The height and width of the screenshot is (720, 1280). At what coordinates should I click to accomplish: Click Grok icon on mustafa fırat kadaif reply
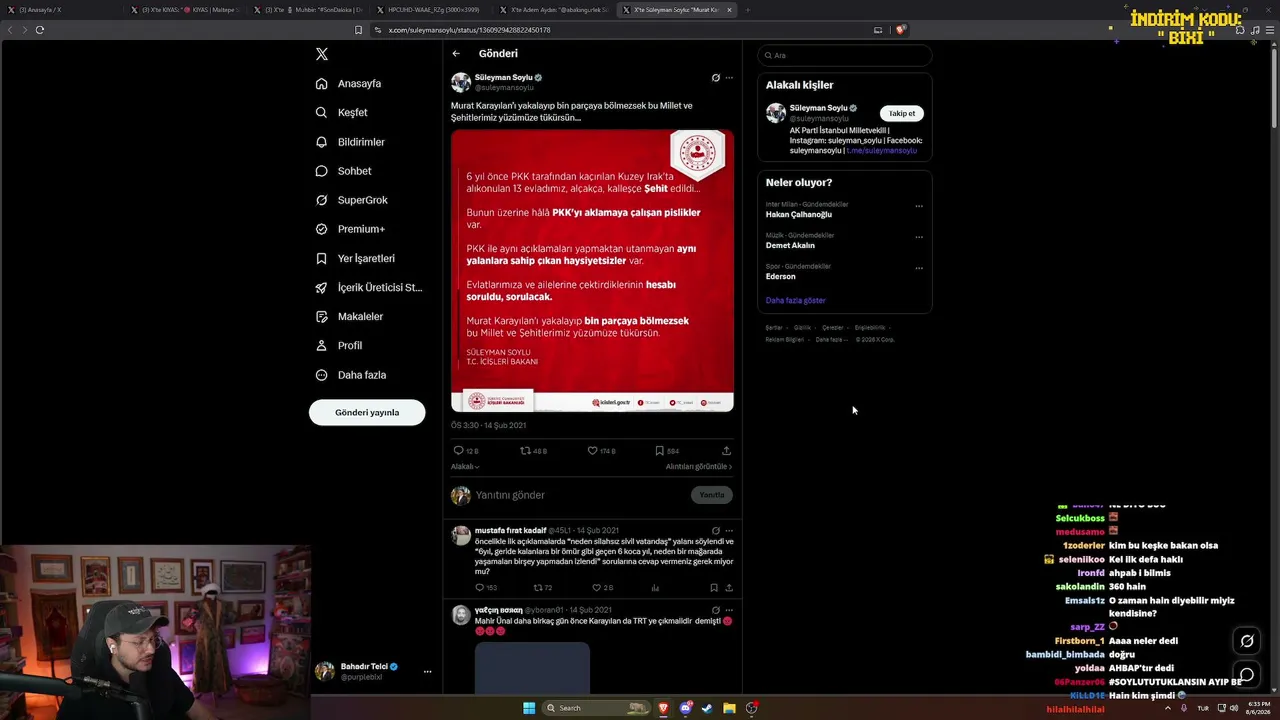coord(715,531)
